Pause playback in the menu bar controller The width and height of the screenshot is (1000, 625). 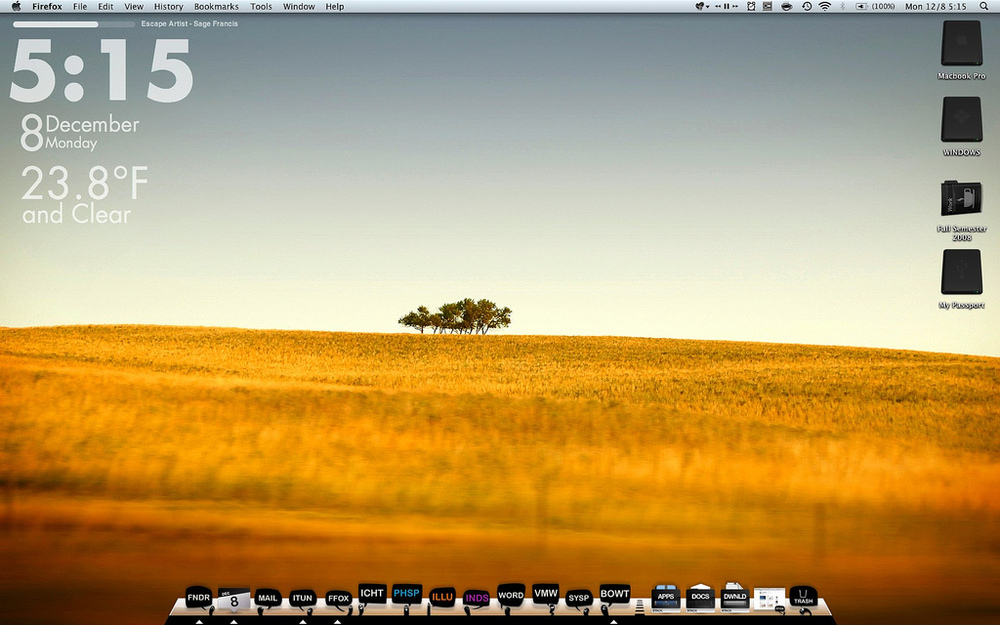[x=726, y=6]
